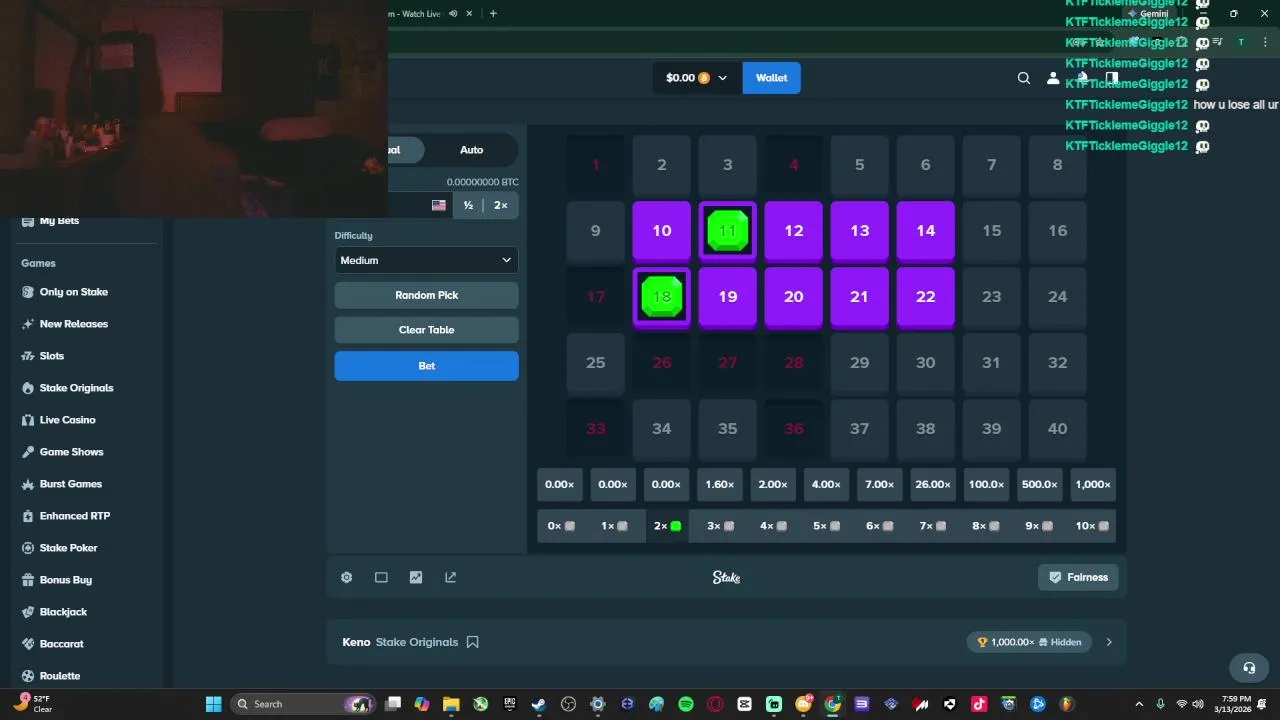Select Keno tile 30
The width and height of the screenshot is (1280, 720).
[926, 363]
